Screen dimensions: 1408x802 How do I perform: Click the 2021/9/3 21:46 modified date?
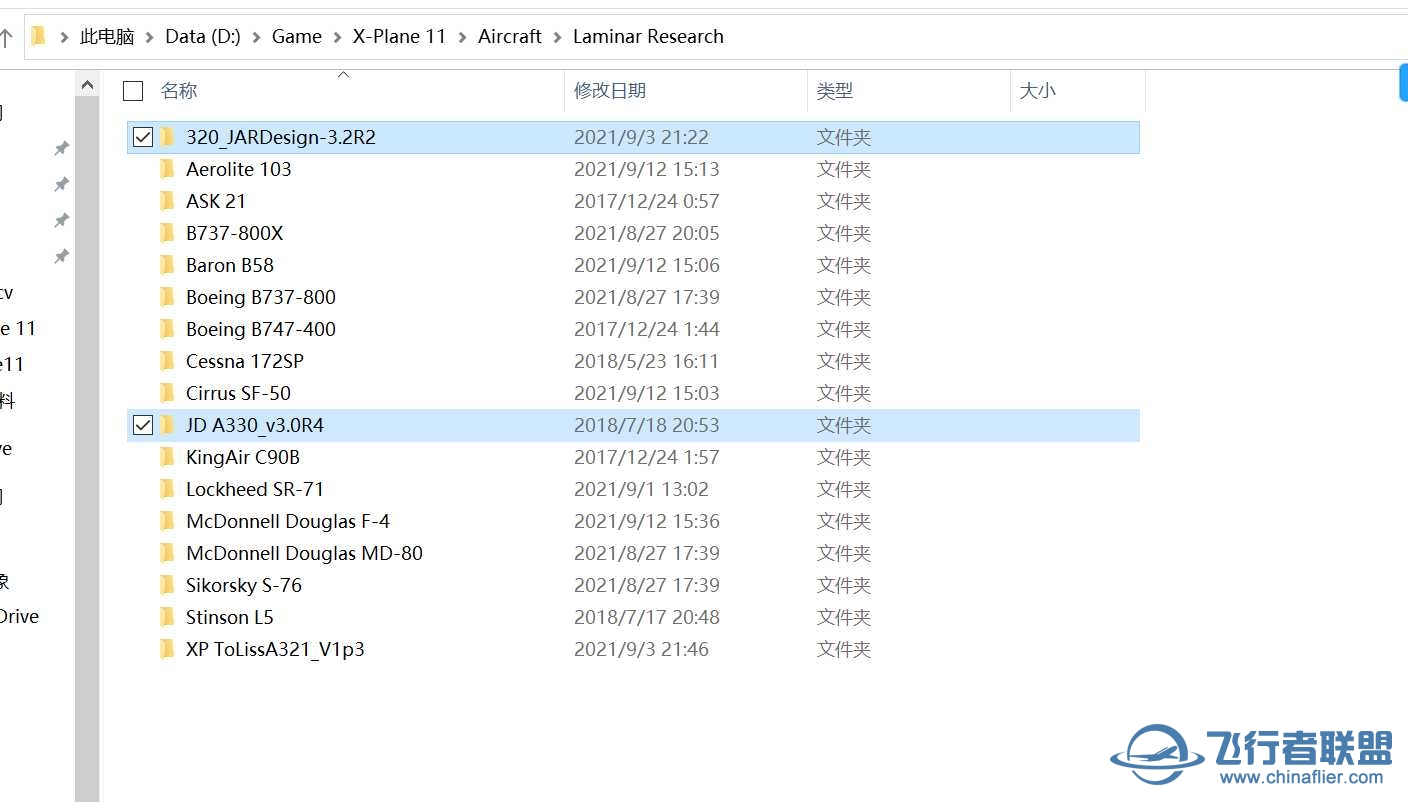pos(641,649)
